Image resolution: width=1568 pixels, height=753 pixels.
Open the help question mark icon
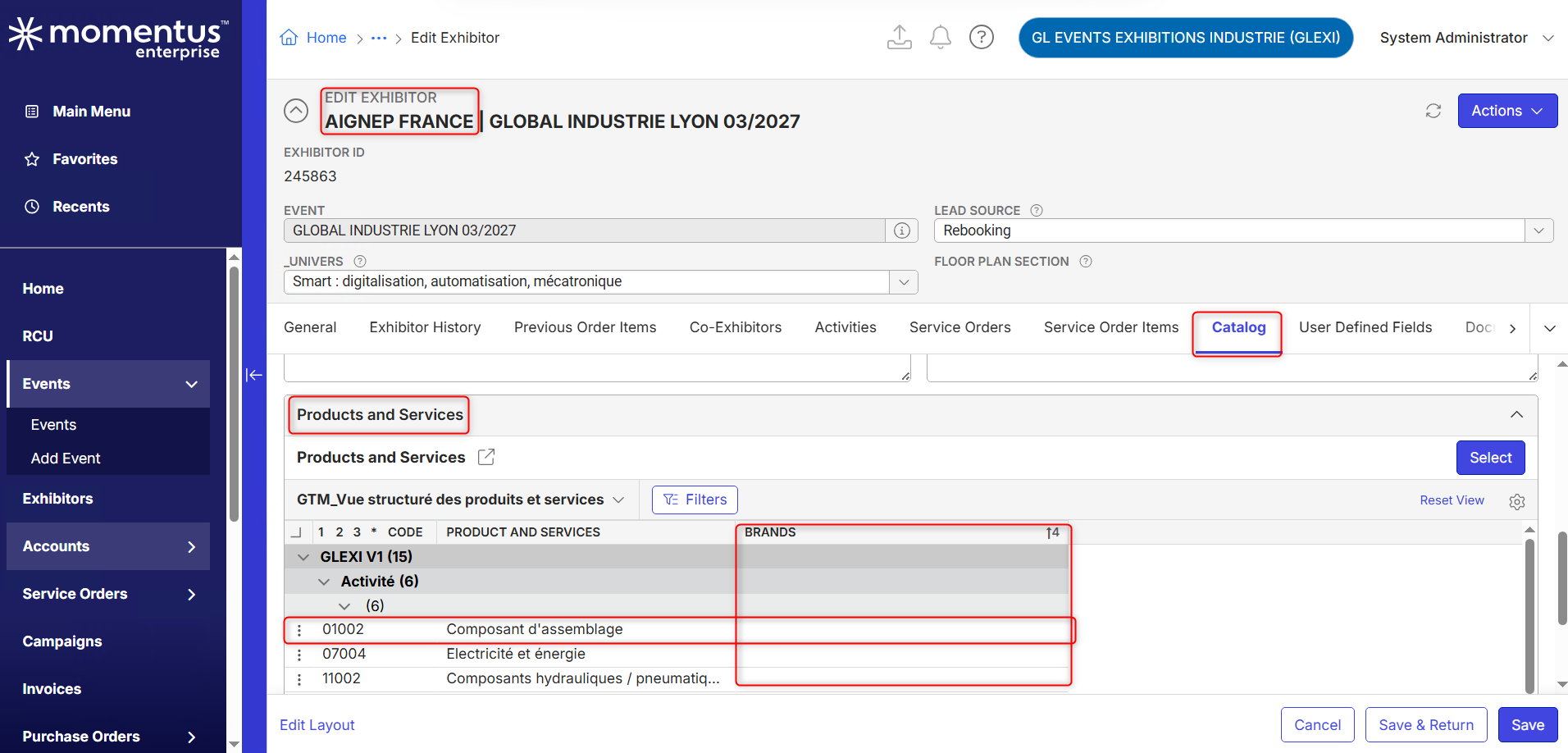[982, 37]
